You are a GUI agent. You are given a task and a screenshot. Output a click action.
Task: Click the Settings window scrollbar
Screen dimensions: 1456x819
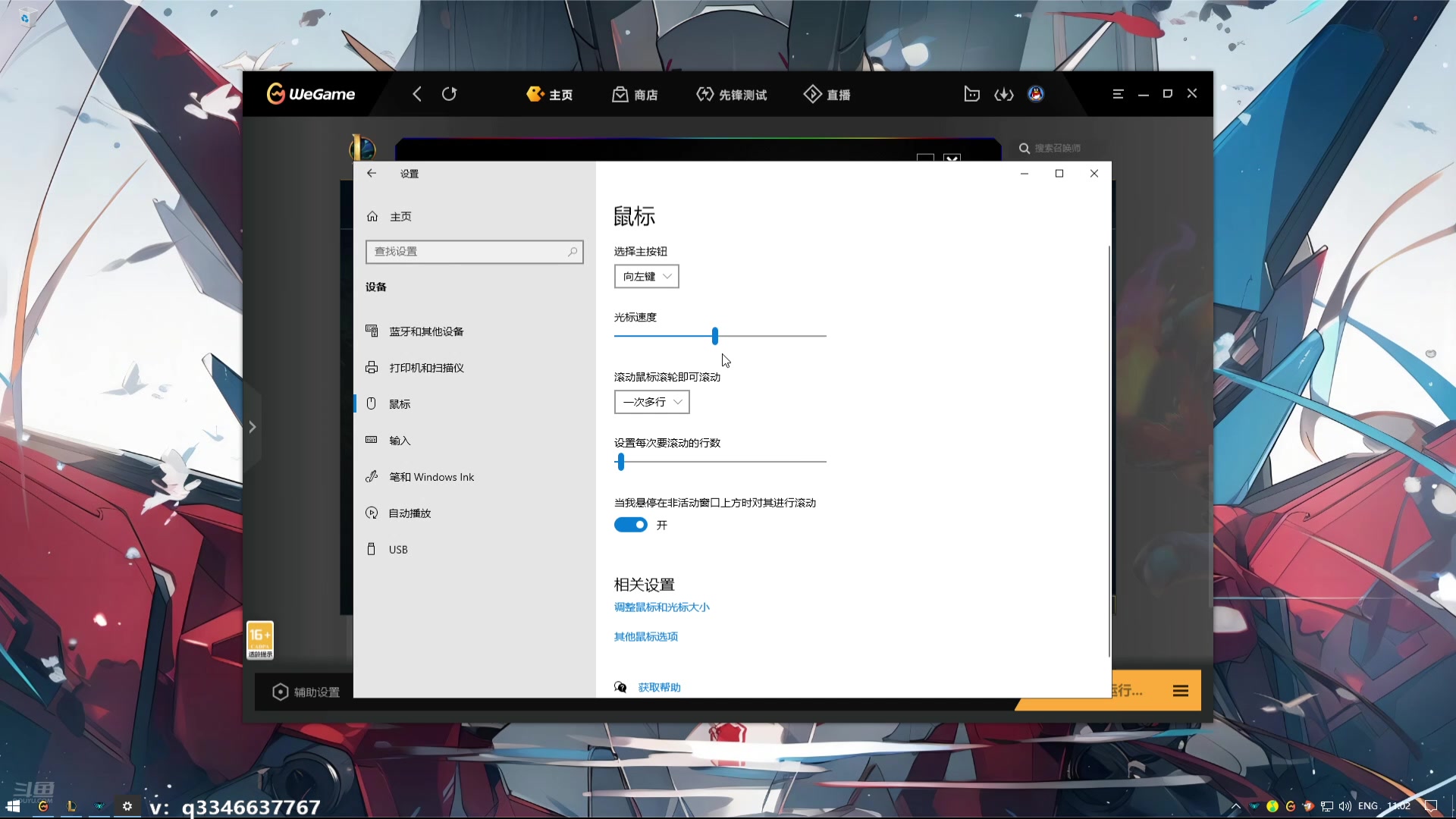[1109, 451]
